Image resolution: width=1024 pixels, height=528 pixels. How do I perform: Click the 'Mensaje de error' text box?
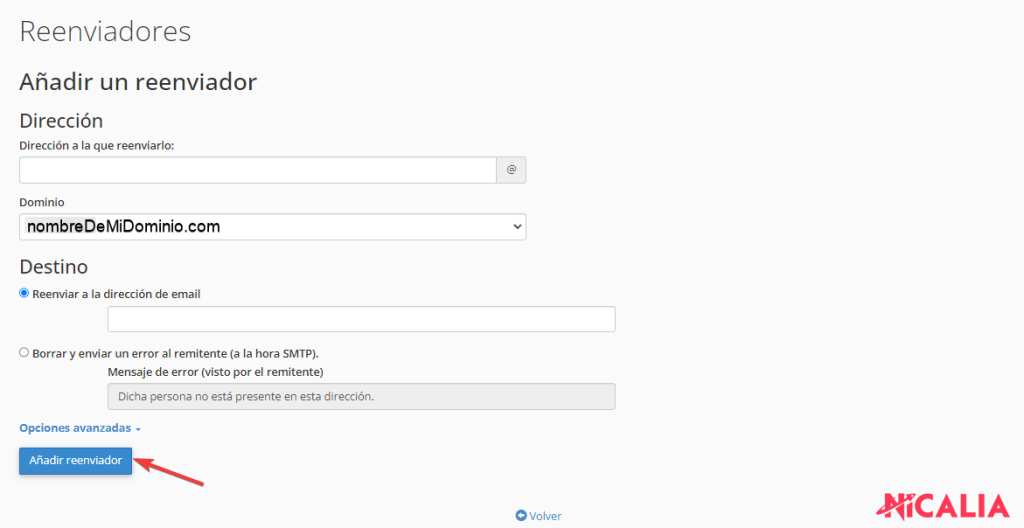pyautogui.click(x=361, y=396)
